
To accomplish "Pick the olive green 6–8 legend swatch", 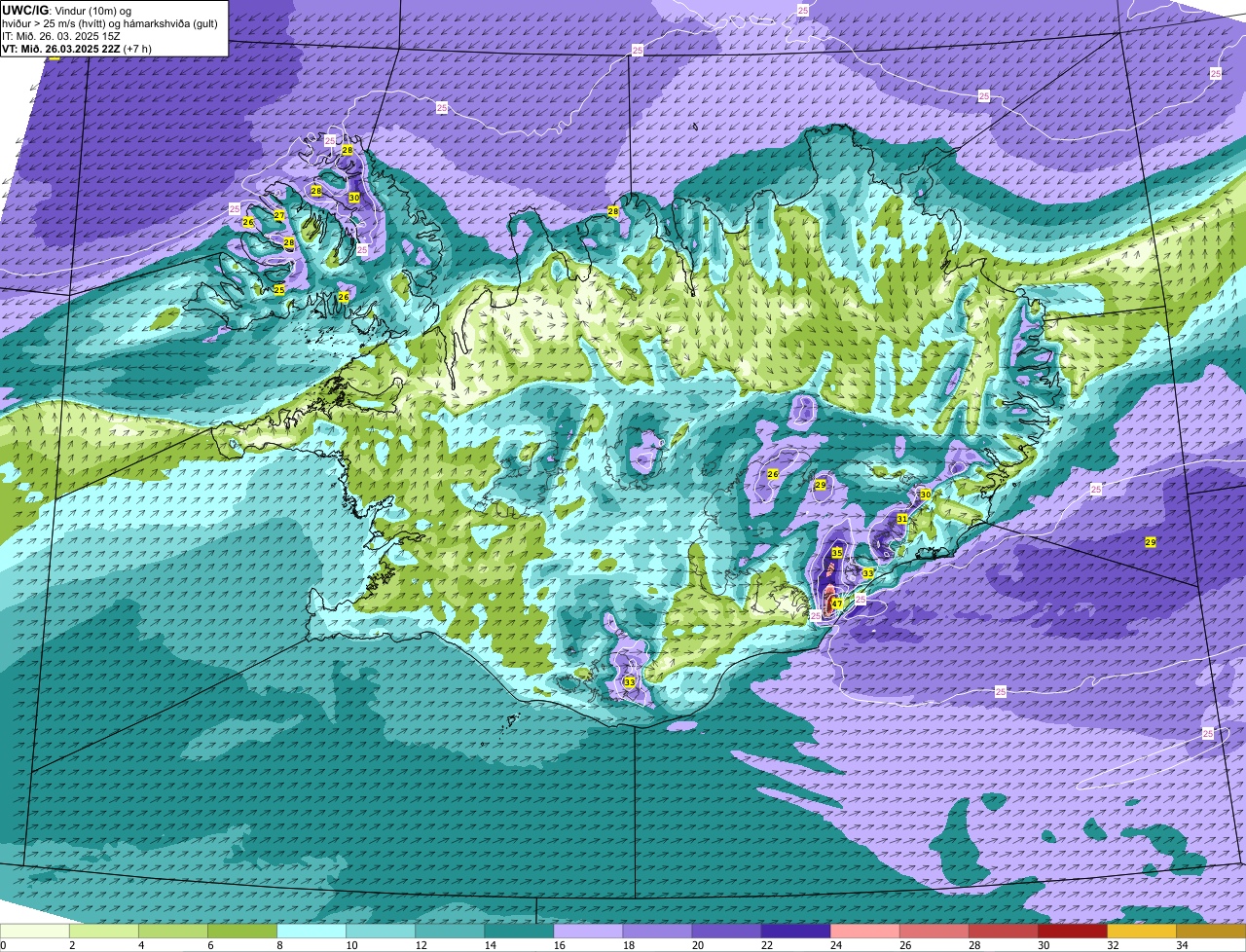I will tap(242, 932).
